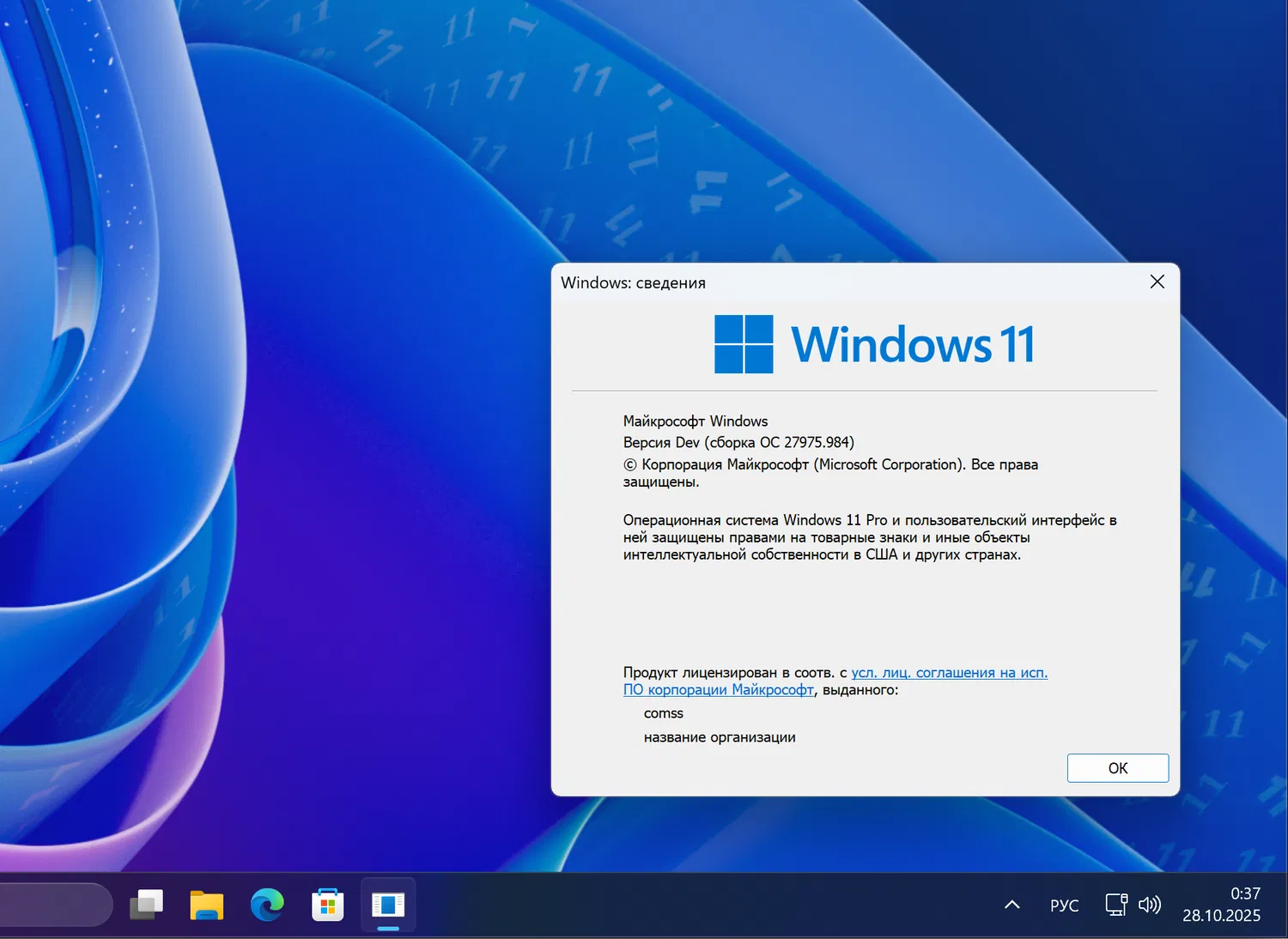
Task: Click the Task View icon on the taskbar
Action: [146, 905]
